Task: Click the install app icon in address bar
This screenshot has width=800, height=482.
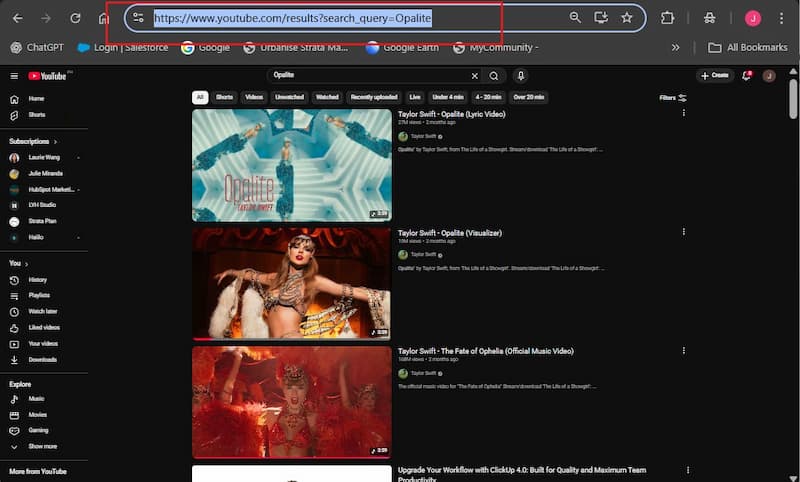Action: (601, 18)
